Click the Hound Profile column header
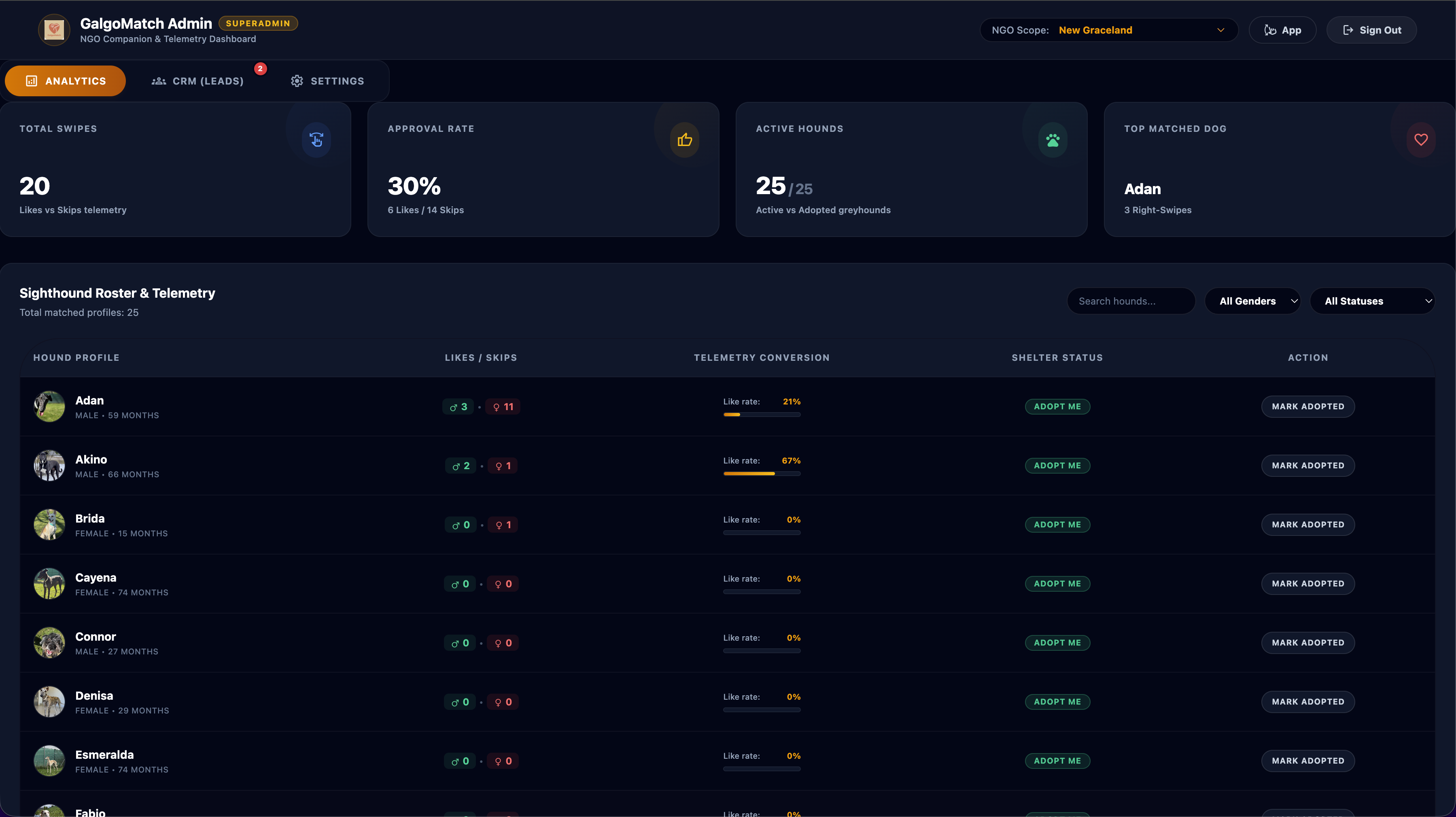Screen dimensions: 1456x817 tap(76, 358)
